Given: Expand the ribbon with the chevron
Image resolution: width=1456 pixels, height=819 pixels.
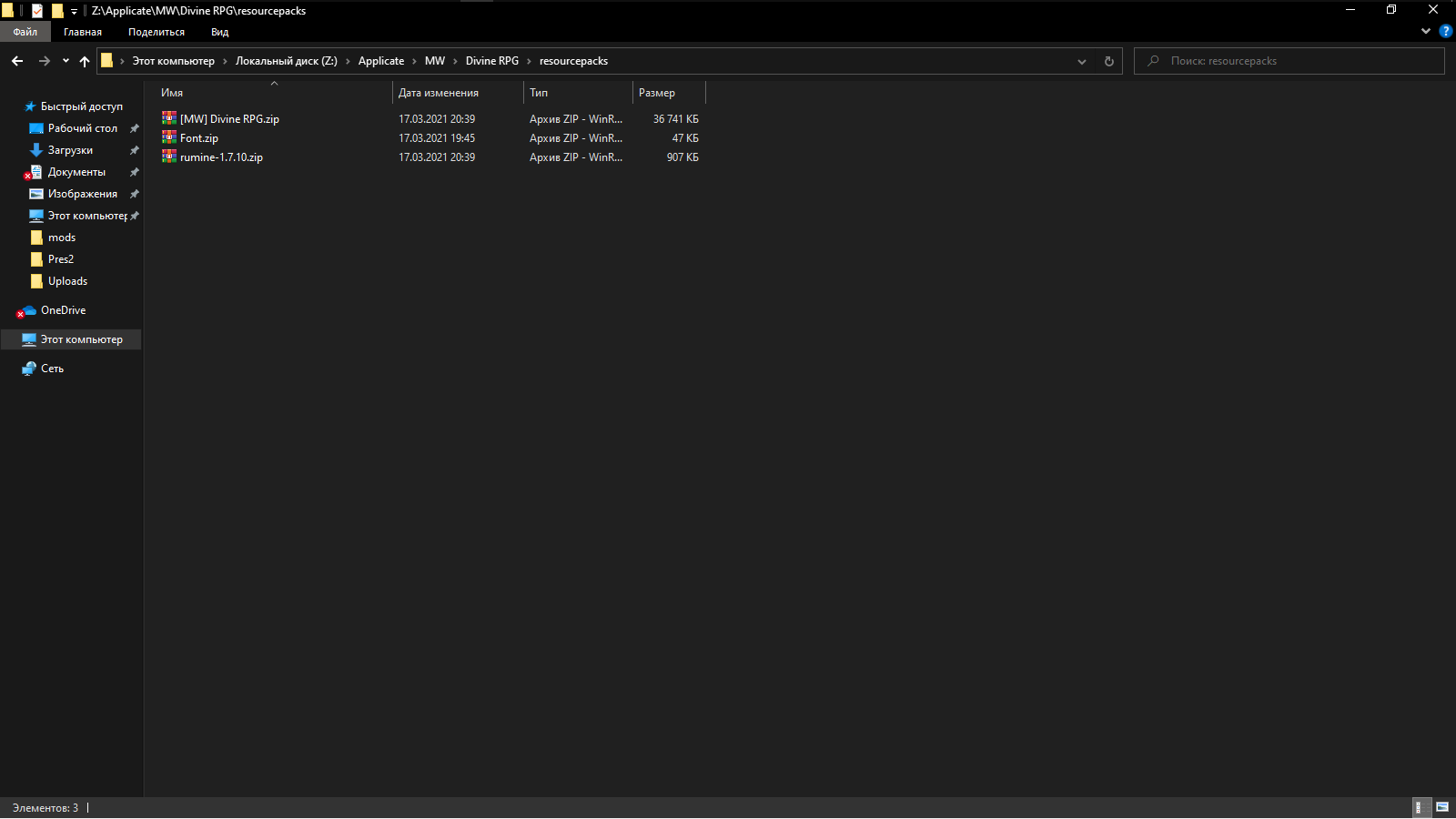Looking at the screenshot, I should pos(1426,31).
